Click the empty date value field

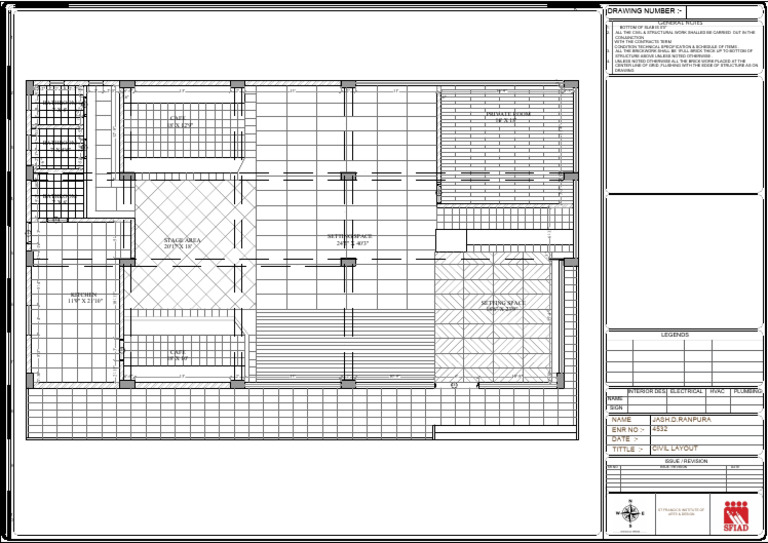(x=706, y=439)
